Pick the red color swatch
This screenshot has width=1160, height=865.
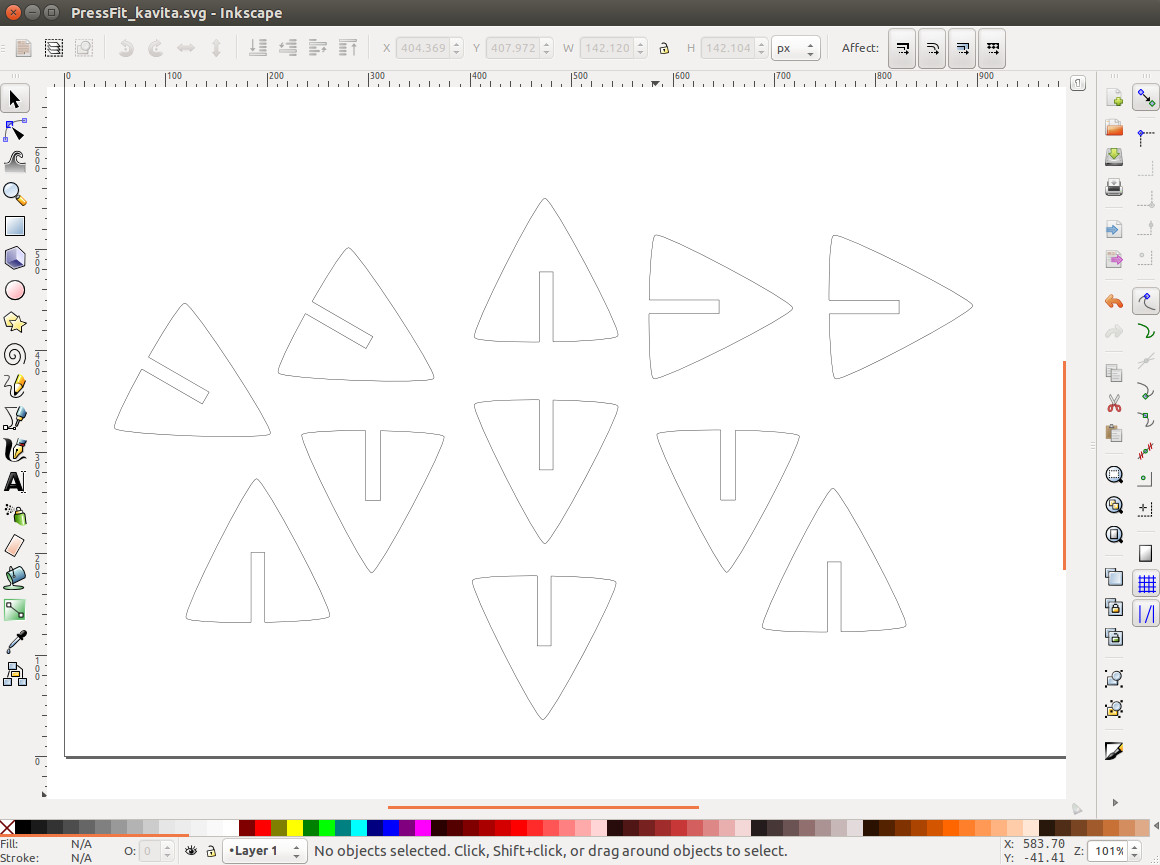(263, 827)
